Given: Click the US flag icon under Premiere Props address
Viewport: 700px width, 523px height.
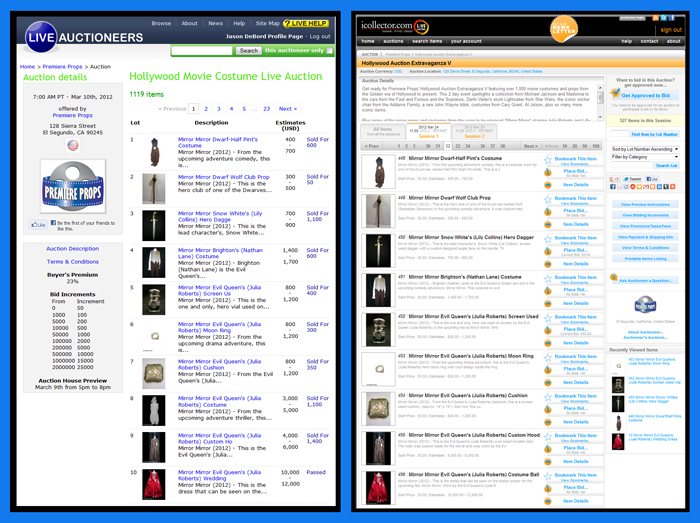Looking at the screenshot, I should [x=72, y=145].
